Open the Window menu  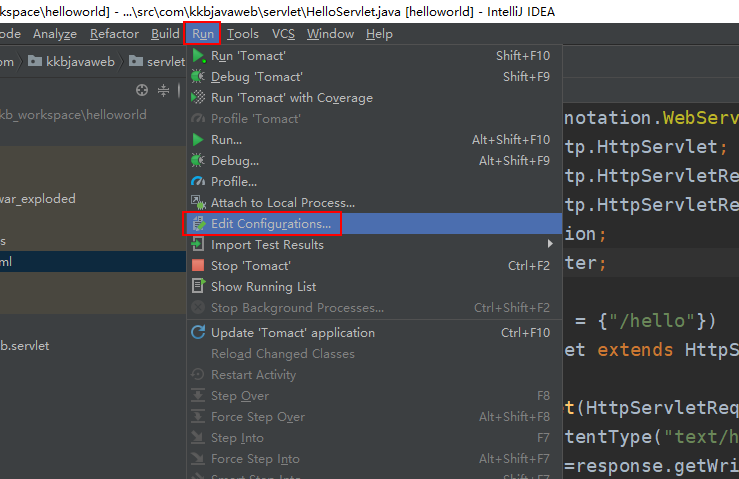[330, 34]
